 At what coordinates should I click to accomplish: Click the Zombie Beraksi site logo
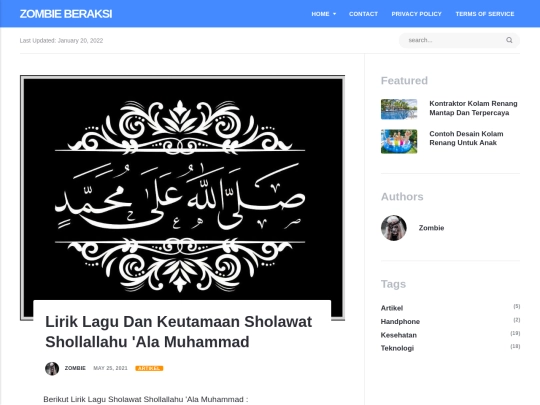pyautogui.click(x=66, y=14)
